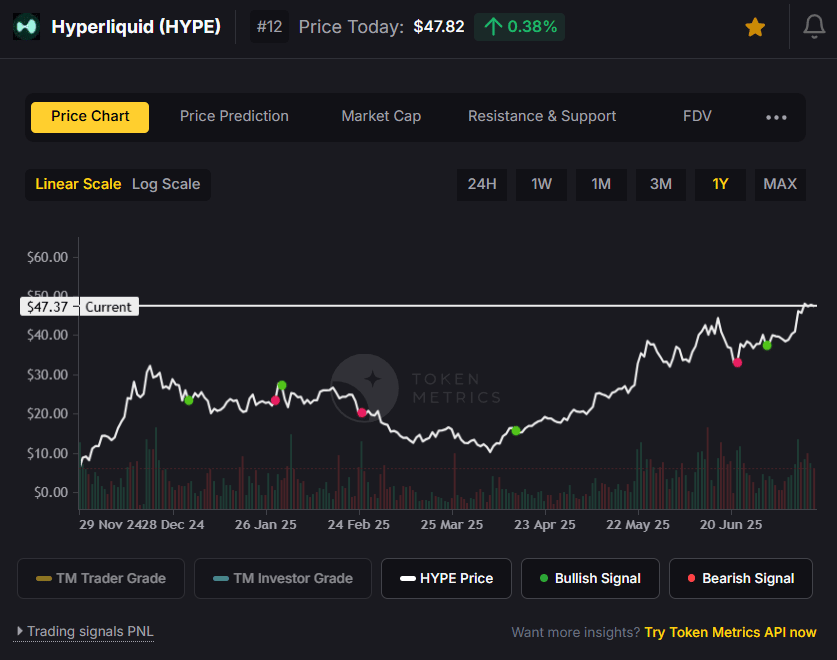Click the green up-arrow percentage badge
837x660 pixels.
pos(519,27)
